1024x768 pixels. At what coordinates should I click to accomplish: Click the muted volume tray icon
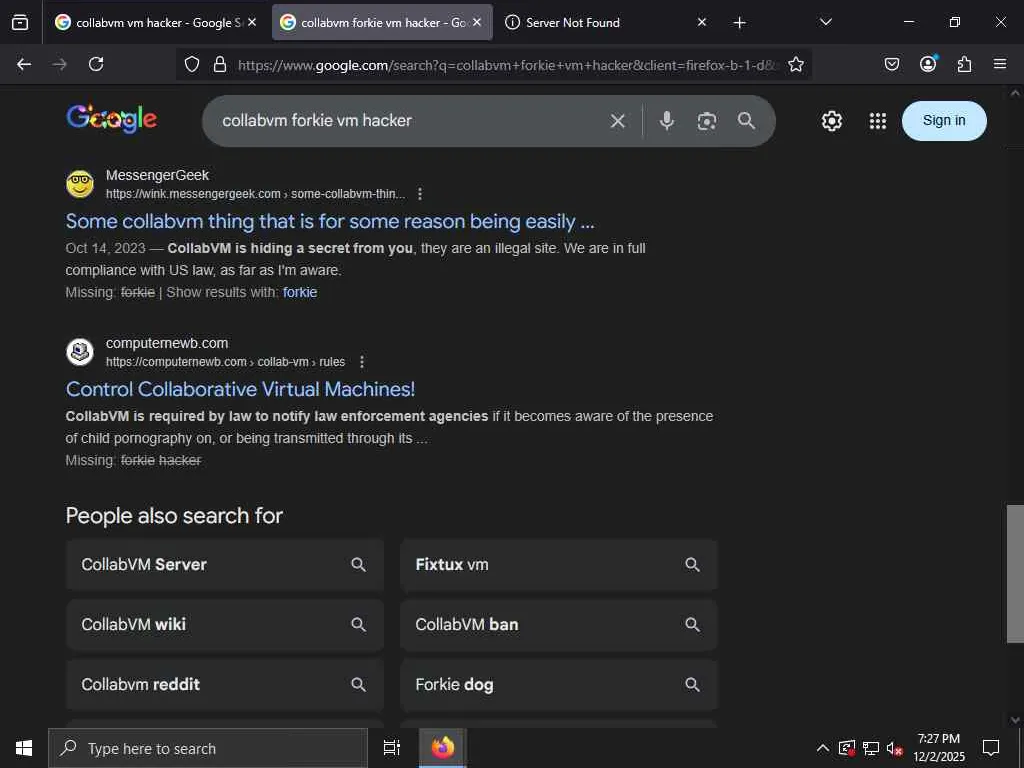tap(894, 748)
